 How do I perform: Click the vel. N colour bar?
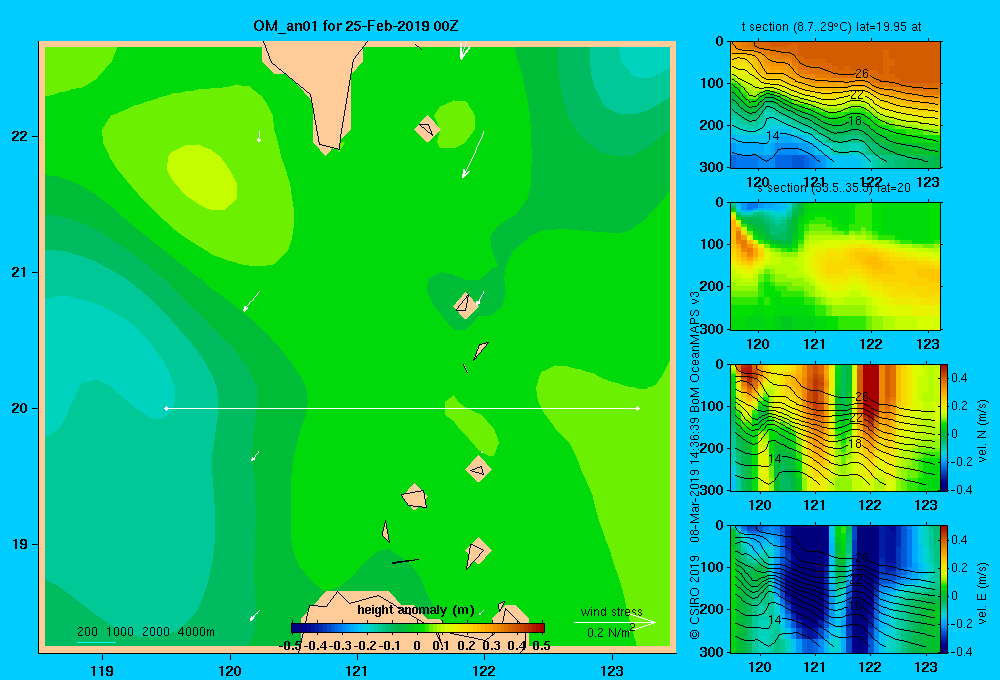click(945, 427)
